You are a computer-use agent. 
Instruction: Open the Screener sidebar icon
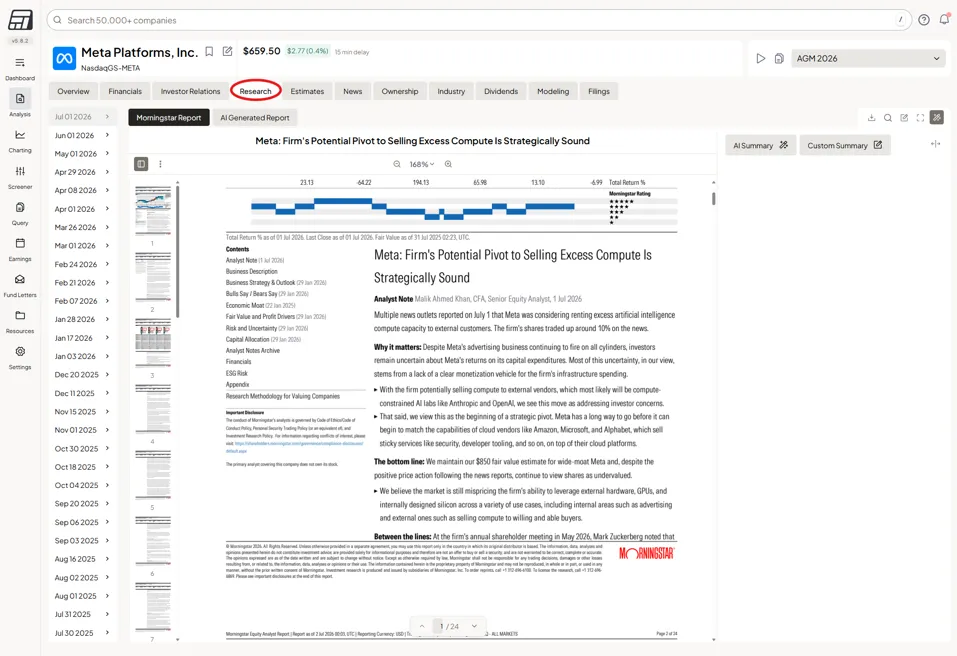pyautogui.click(x=20, y=171)
